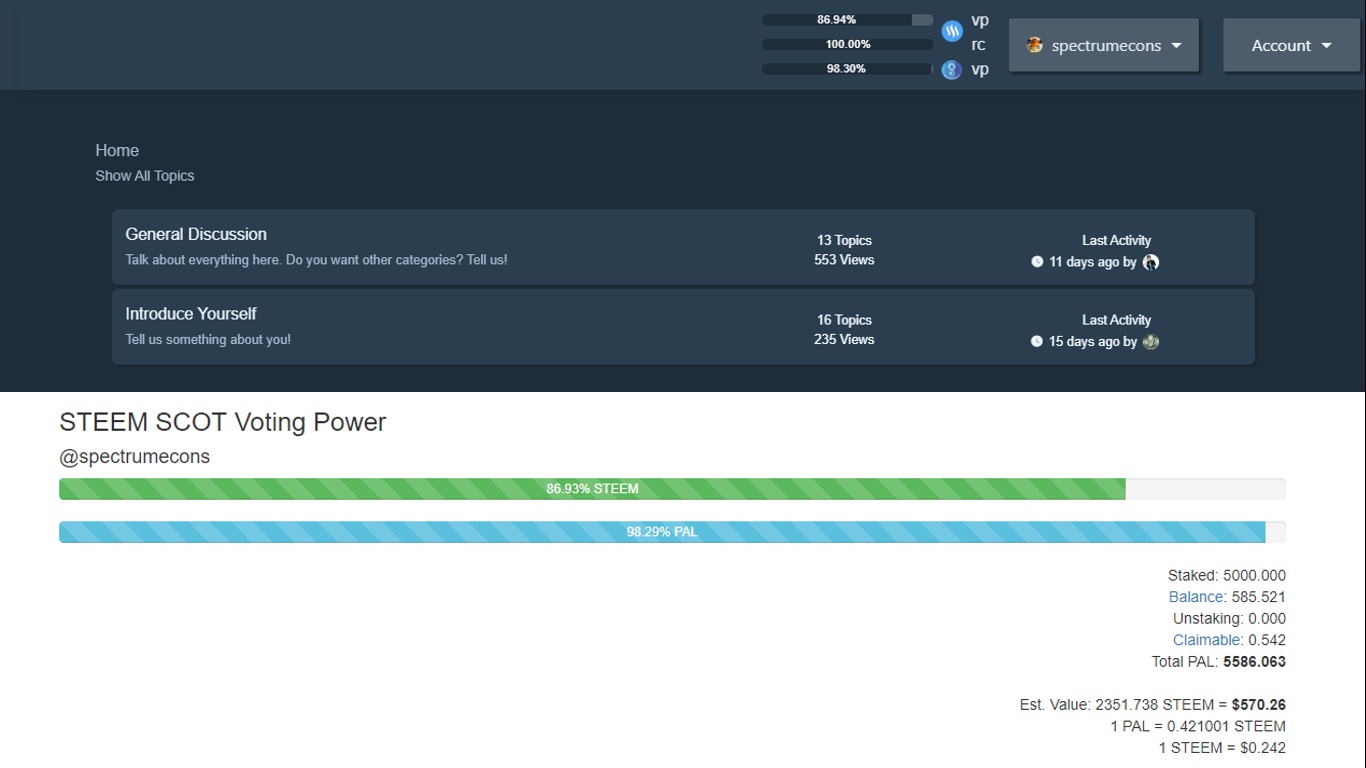This screenshot has height=768, width=1366.
Task: Open the spectrumecons user dropdown
Action: (1104, 45)
